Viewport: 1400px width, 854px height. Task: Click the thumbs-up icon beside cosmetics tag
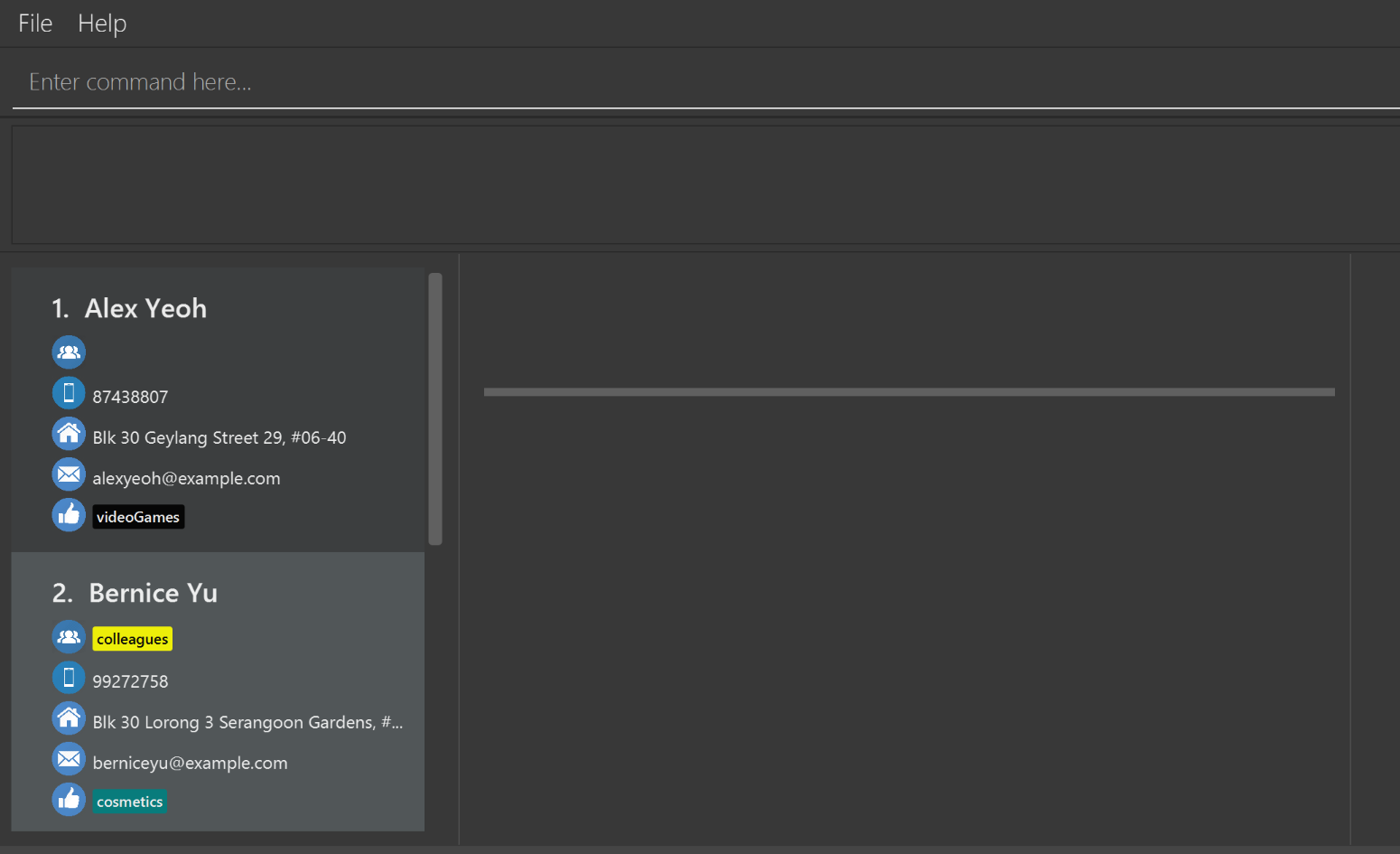tap(69, 800)
